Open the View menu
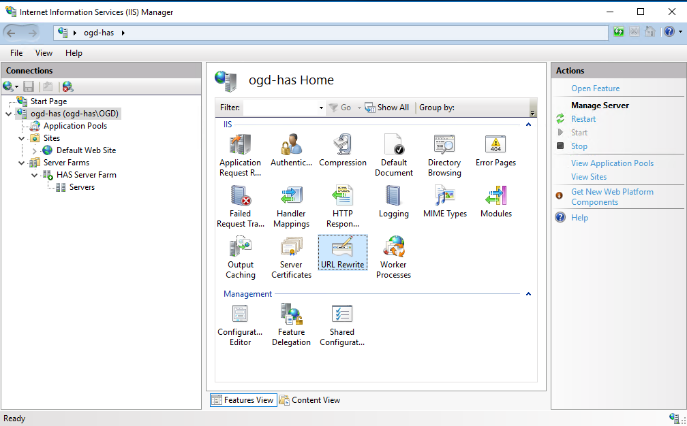 [44, 53]
